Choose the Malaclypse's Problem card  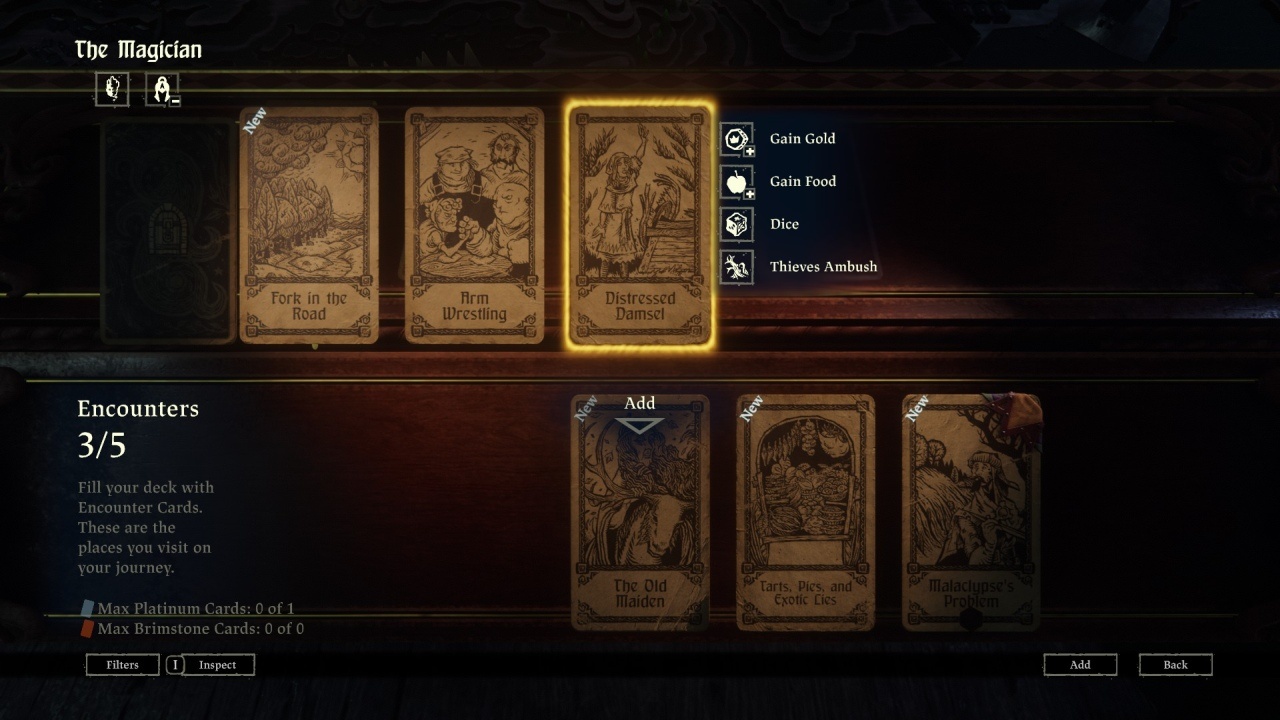tap(971, 512)
